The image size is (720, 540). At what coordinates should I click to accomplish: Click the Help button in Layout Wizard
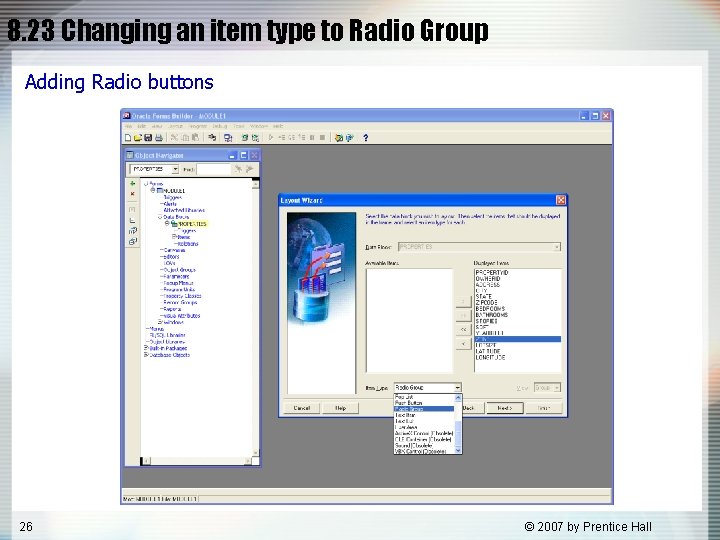tap(340, 408)
